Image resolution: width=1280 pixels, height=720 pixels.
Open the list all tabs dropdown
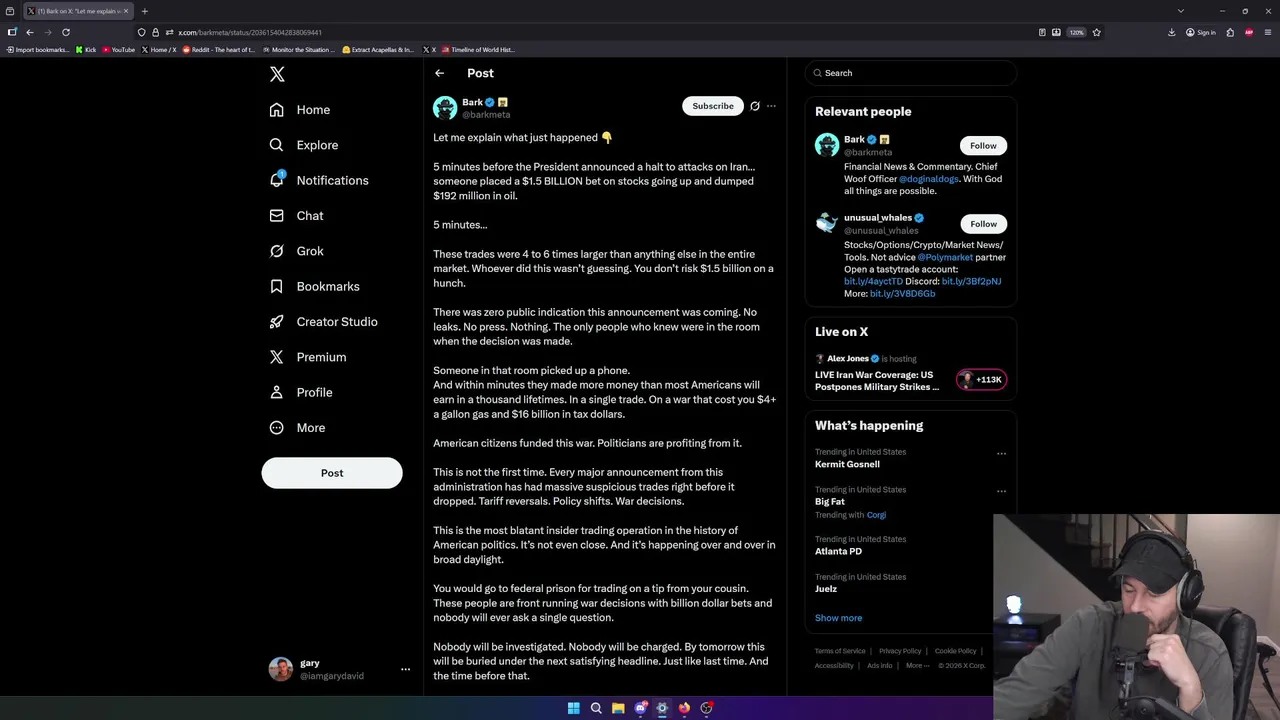1181,11
